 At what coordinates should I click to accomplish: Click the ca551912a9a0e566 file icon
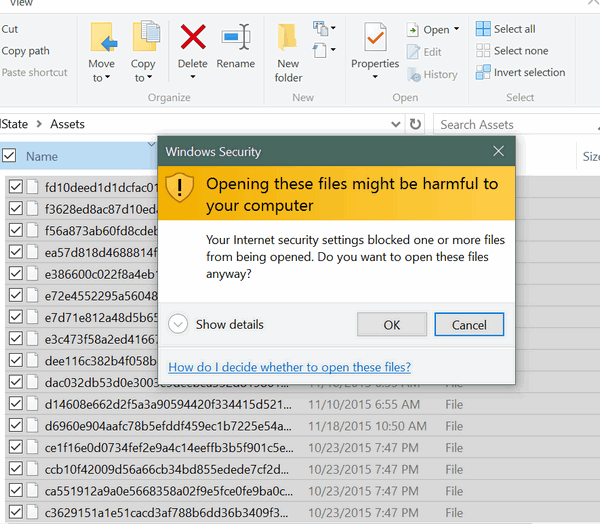pos(33,490)
